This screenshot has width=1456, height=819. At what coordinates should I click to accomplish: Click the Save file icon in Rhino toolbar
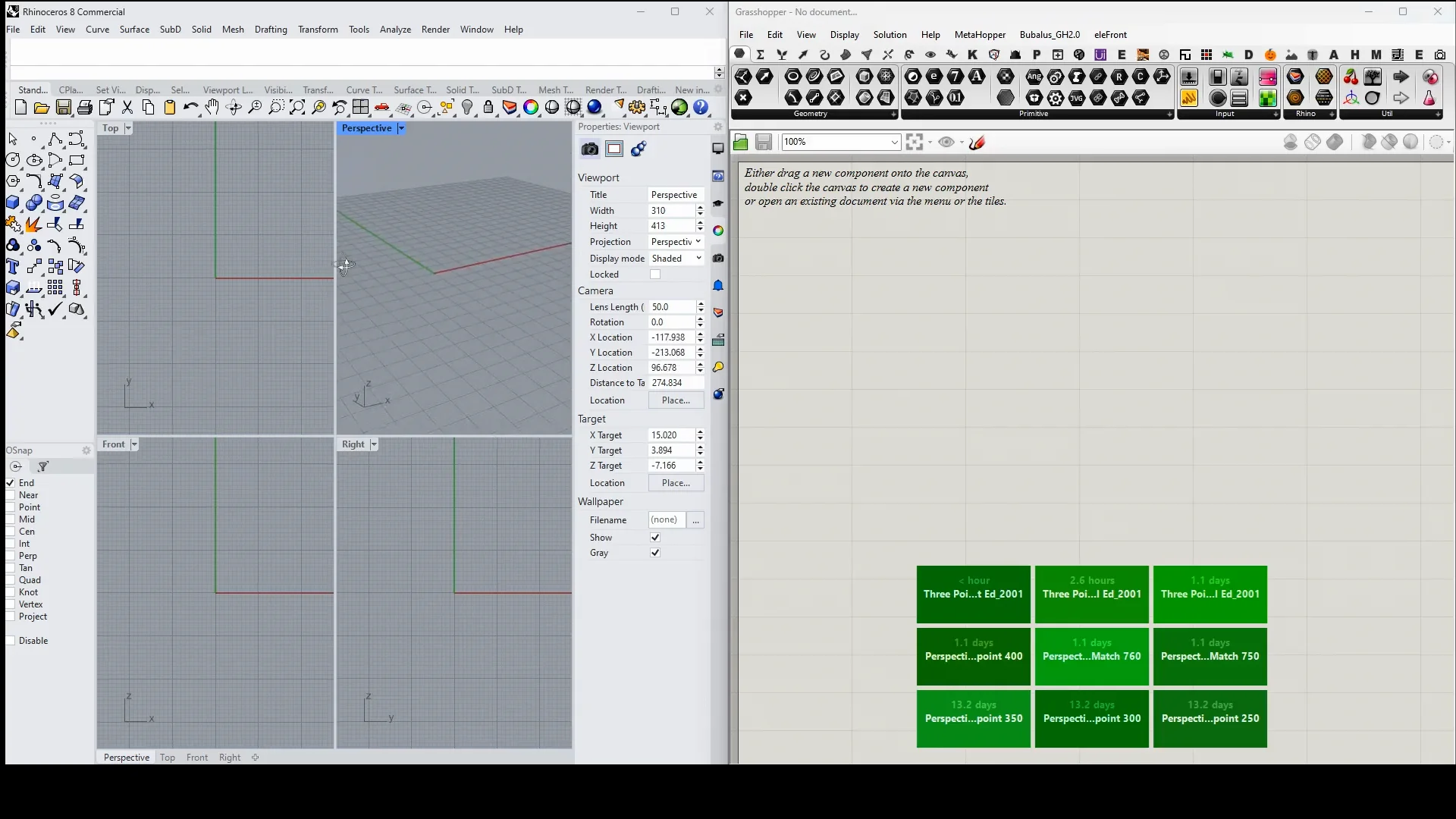[64, 108]
